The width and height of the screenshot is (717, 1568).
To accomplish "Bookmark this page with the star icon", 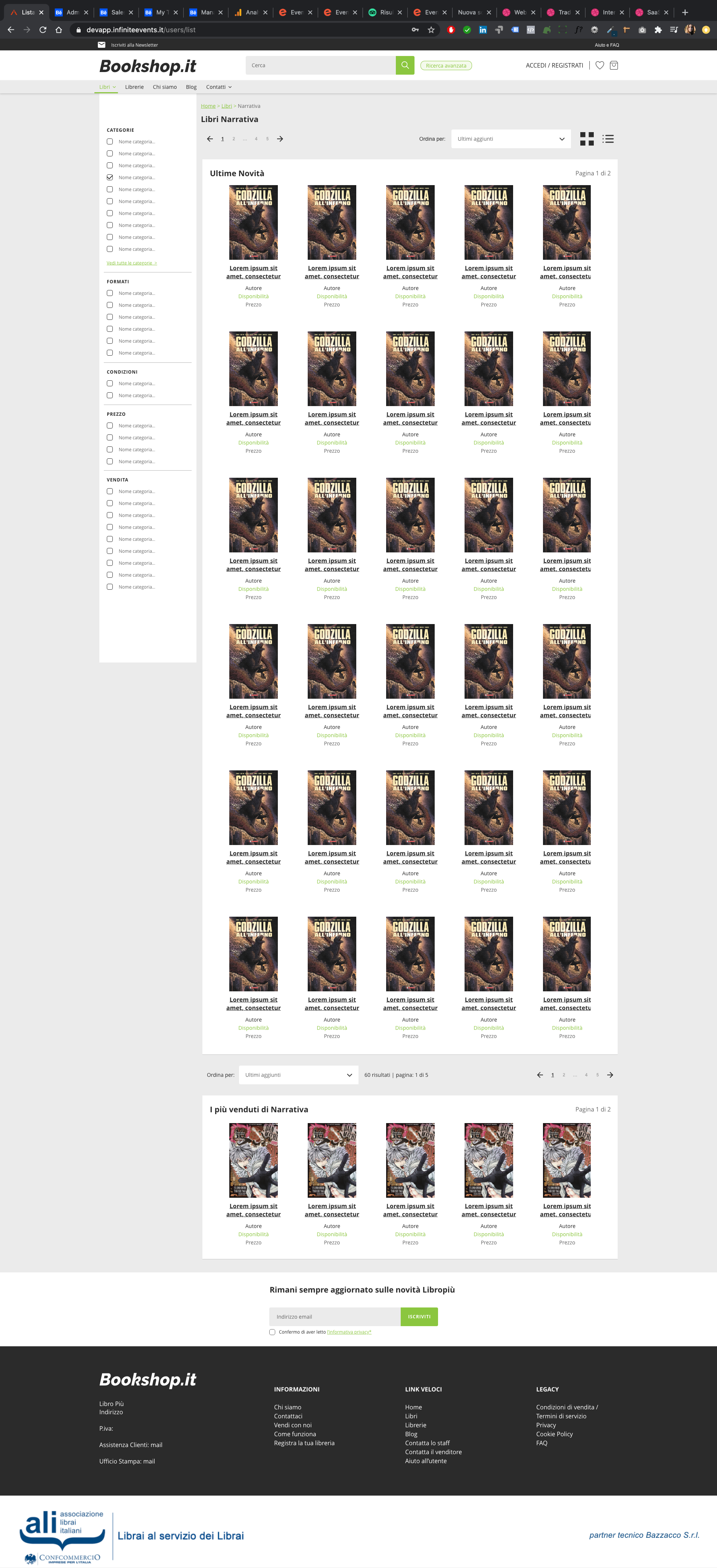I will [431, 30].
